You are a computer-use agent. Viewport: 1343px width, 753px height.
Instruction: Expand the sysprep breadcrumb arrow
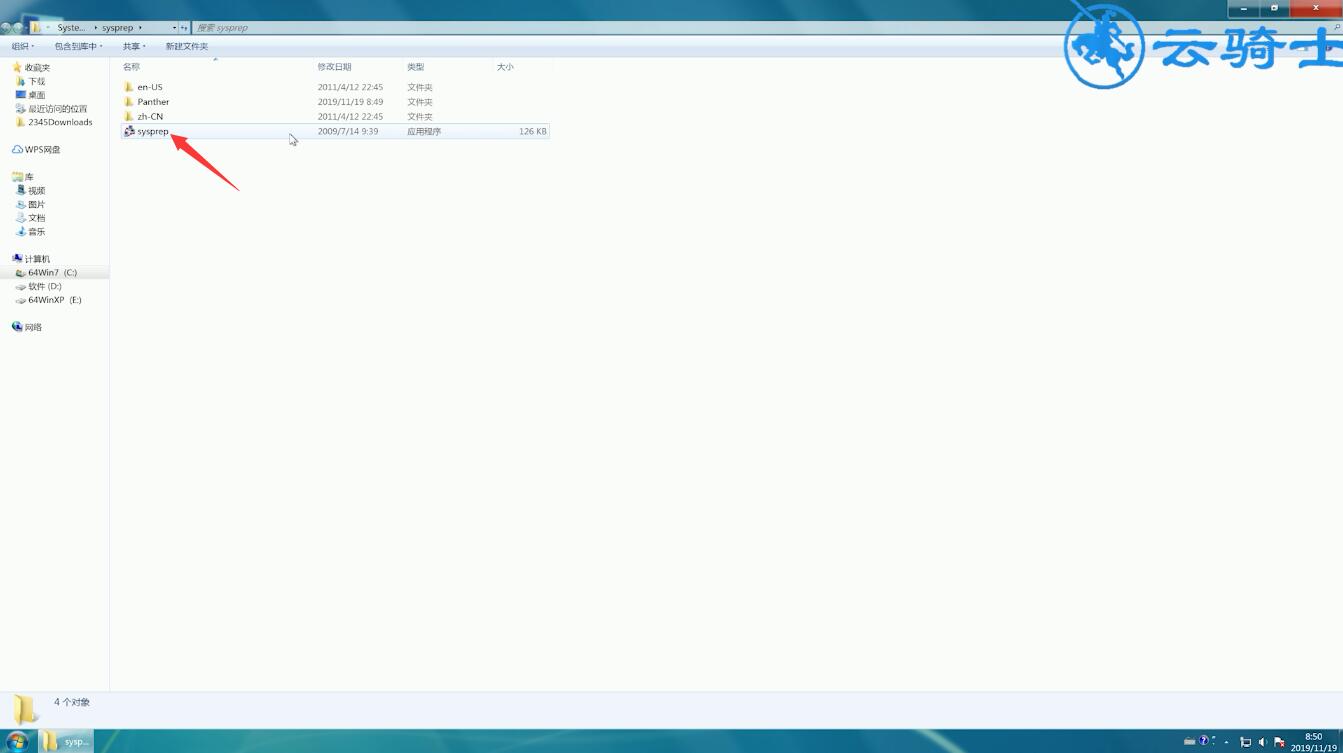click(x=141, y=28)
